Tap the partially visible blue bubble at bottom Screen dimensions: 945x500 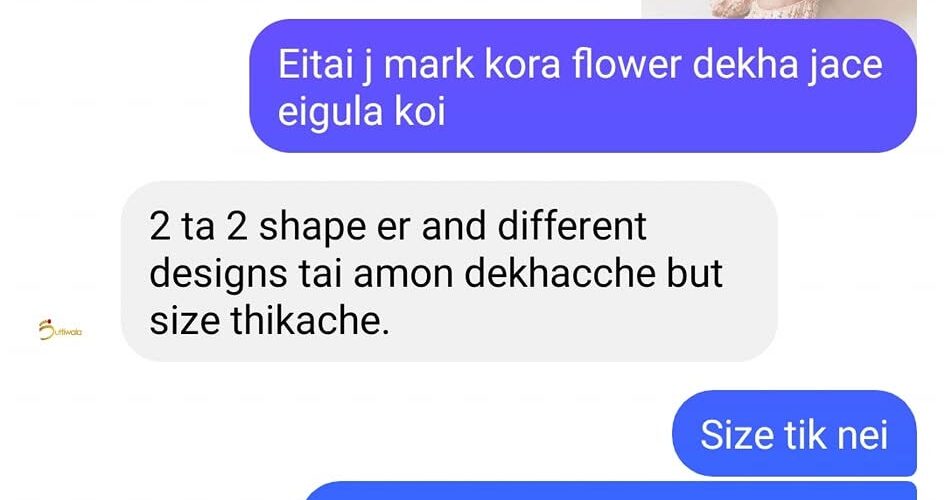coord(610,491)
